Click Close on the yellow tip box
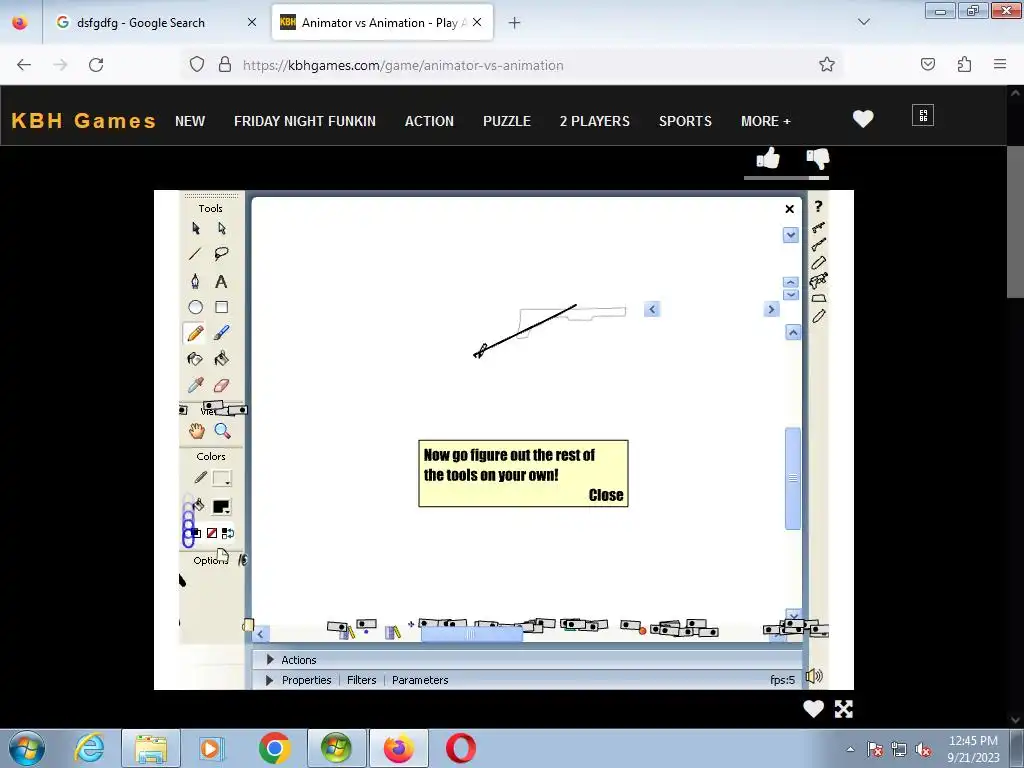This screenshot has width=1024, height=768. click(605, 495)
